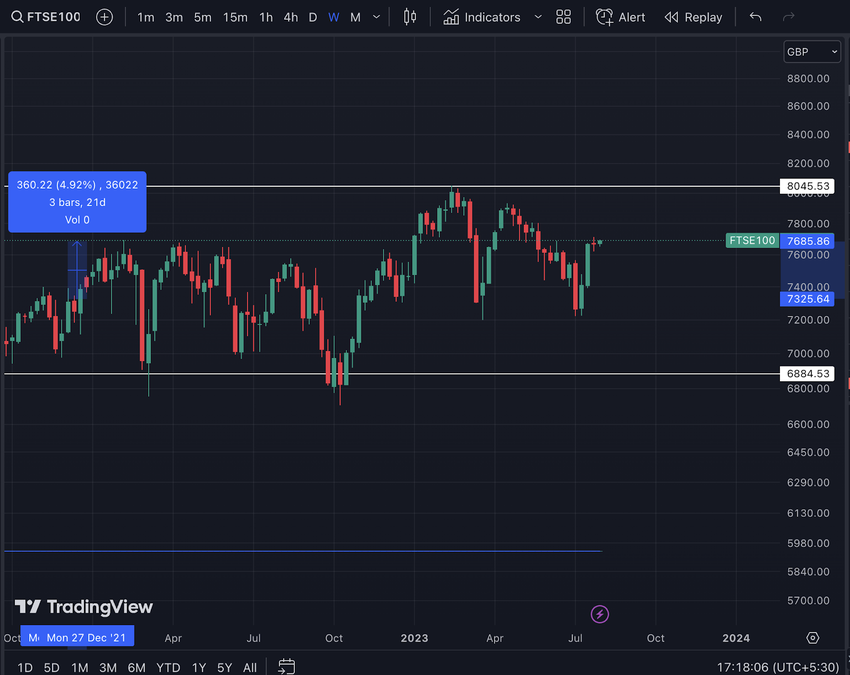Click the 7685.86 current price label
The width and height of the screenshot is (850, 675).
807,241
